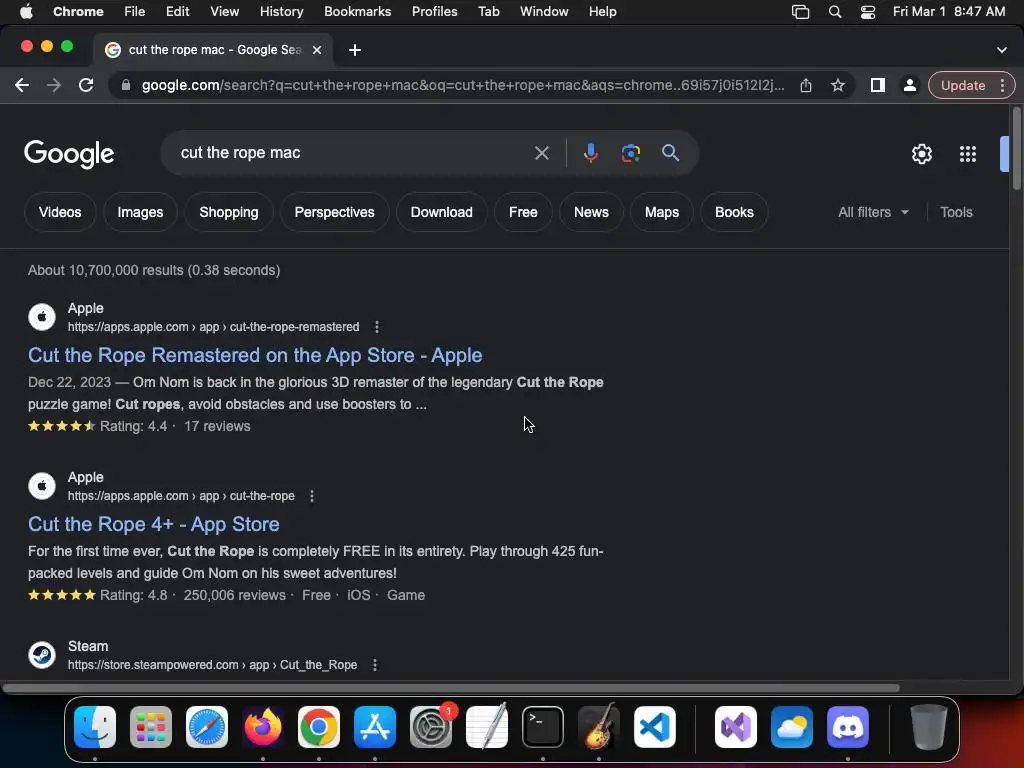Open Chrome's three-dot menu
Screen dimensions: 1024x768
pos(1002,86)
